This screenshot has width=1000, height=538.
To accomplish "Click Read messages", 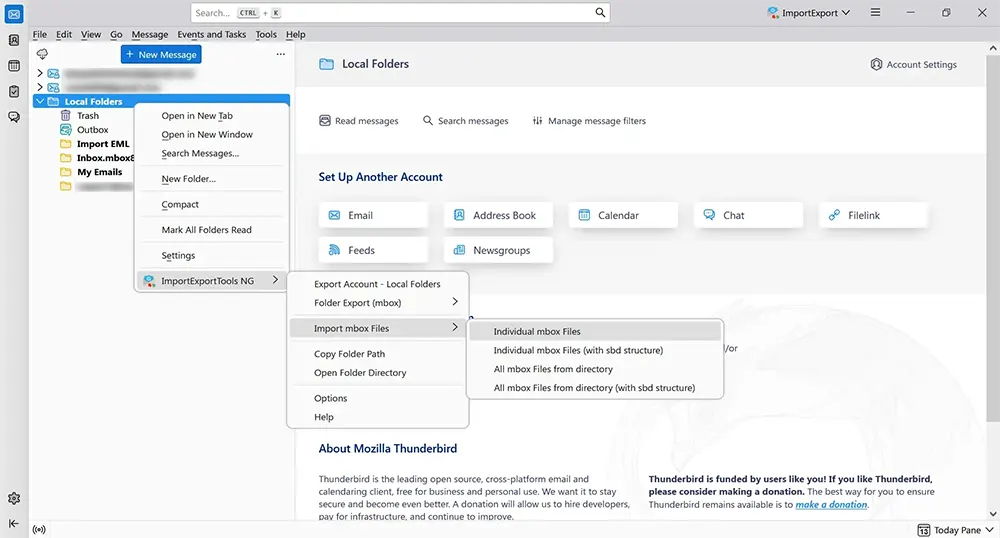I will 359,120.
